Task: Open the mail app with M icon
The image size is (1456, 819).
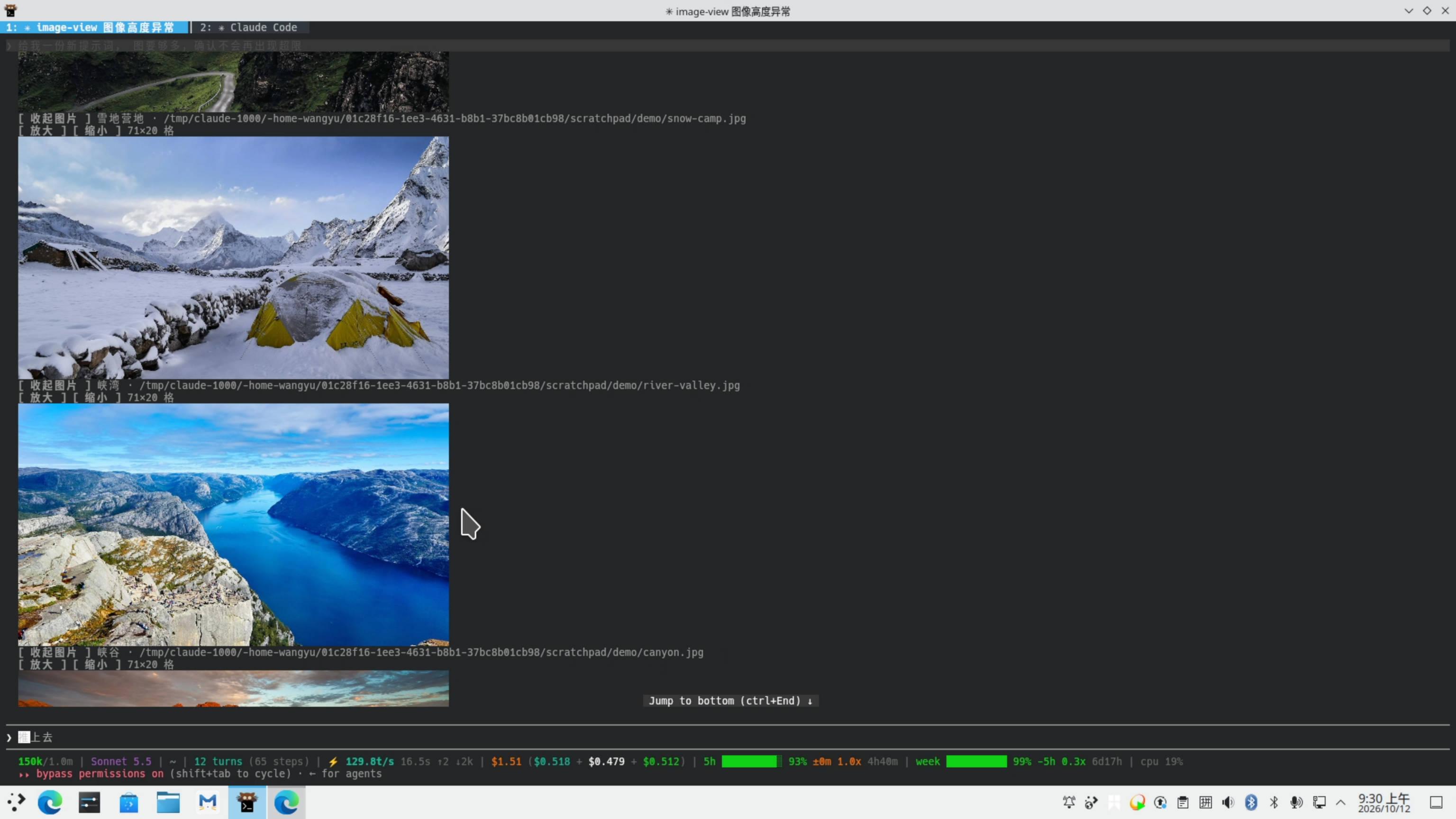Action: pyautogui.click(x=208, y=802)
